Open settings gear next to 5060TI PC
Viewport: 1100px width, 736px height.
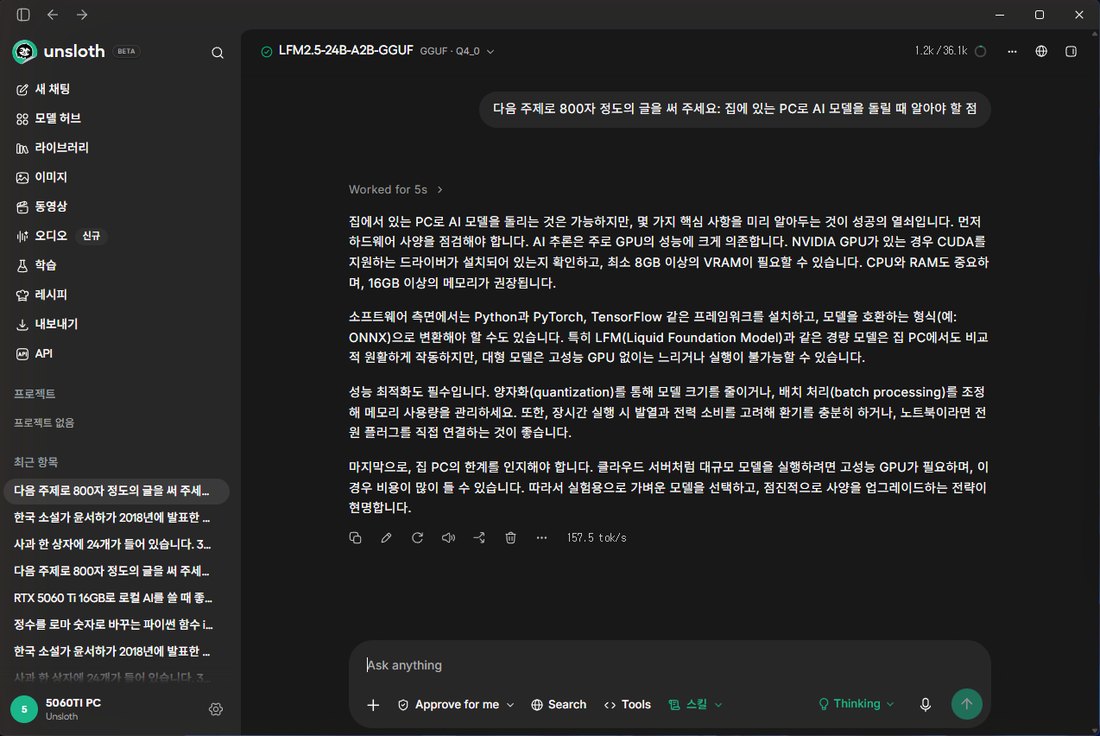pos(216,709)
